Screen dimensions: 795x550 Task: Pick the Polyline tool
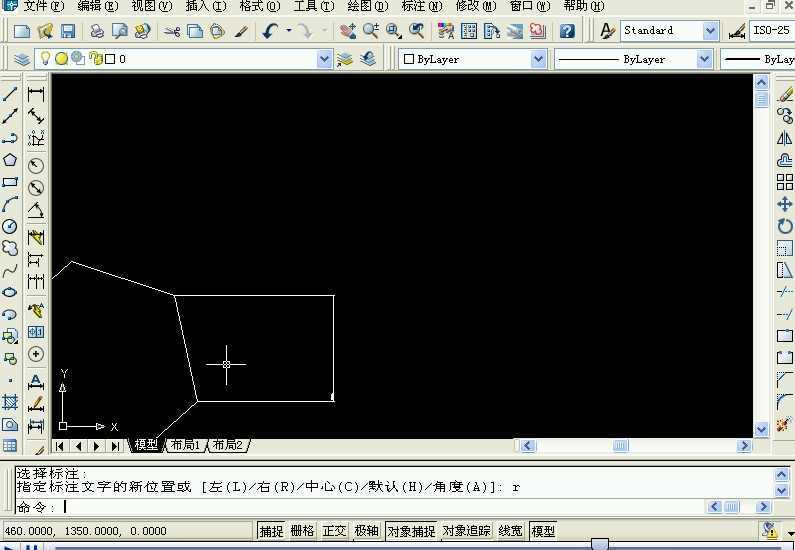click(x=10, y=138)
